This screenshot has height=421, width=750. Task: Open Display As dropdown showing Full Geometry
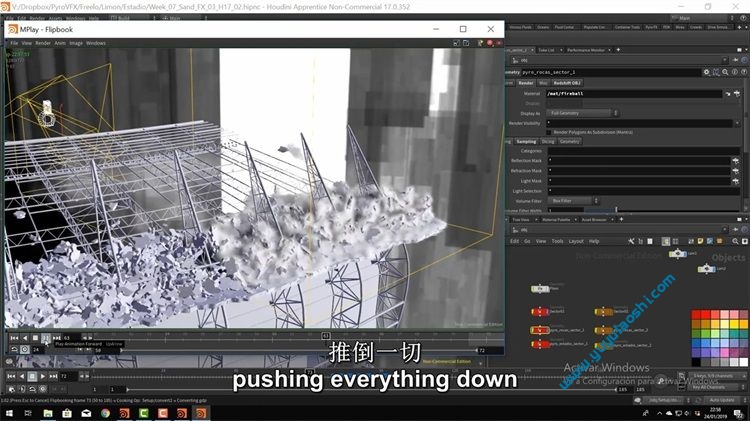coord(582,113)
